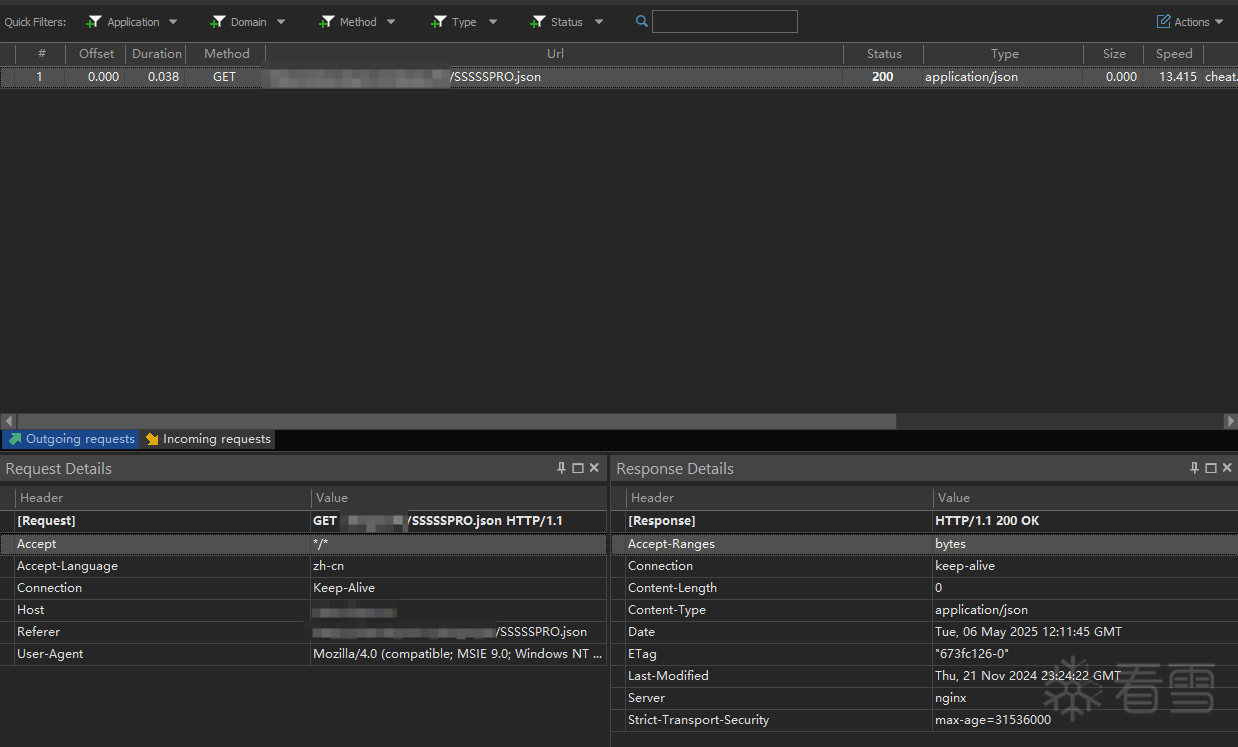This screenshot has width=1238, height=747.
Task: Open the Application filter dropdown arrow
Action: [173, 22]
